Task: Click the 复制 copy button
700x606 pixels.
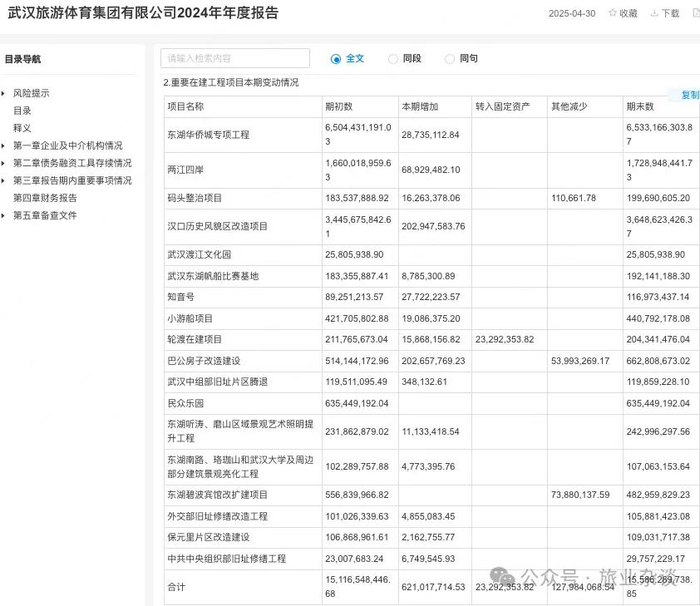Action: point(690,95)
